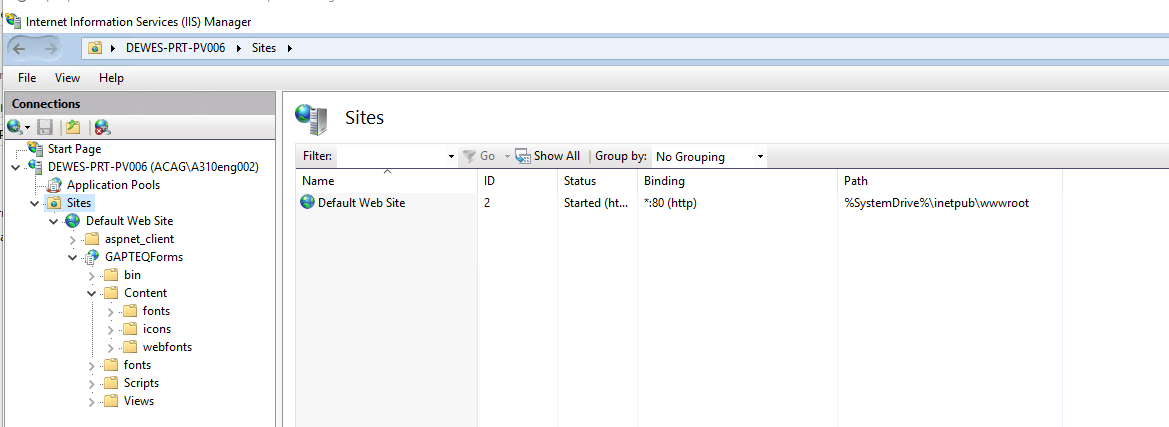Sort by the Binding column header
1169x427 pixels.
click(x=737, y=181)
